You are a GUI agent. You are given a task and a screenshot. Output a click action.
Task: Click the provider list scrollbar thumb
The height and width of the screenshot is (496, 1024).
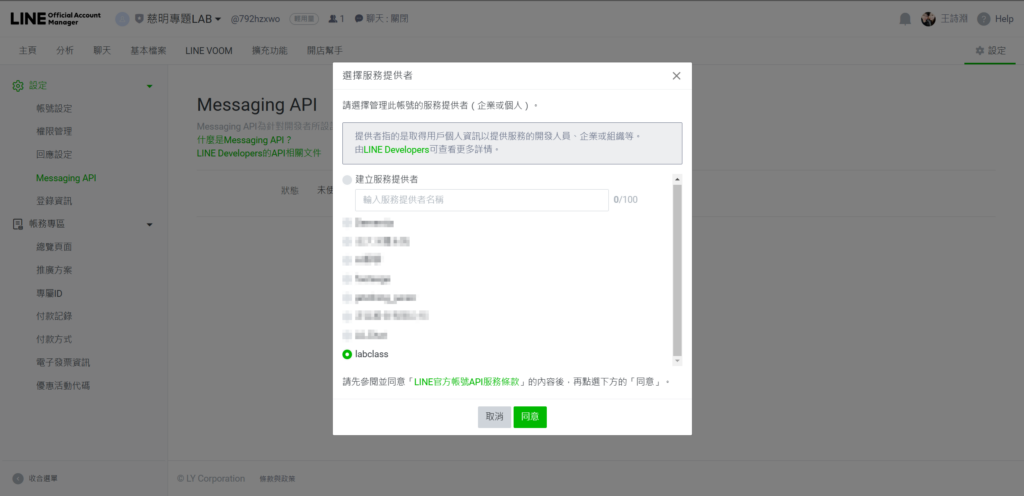click(x=677, y=270)
